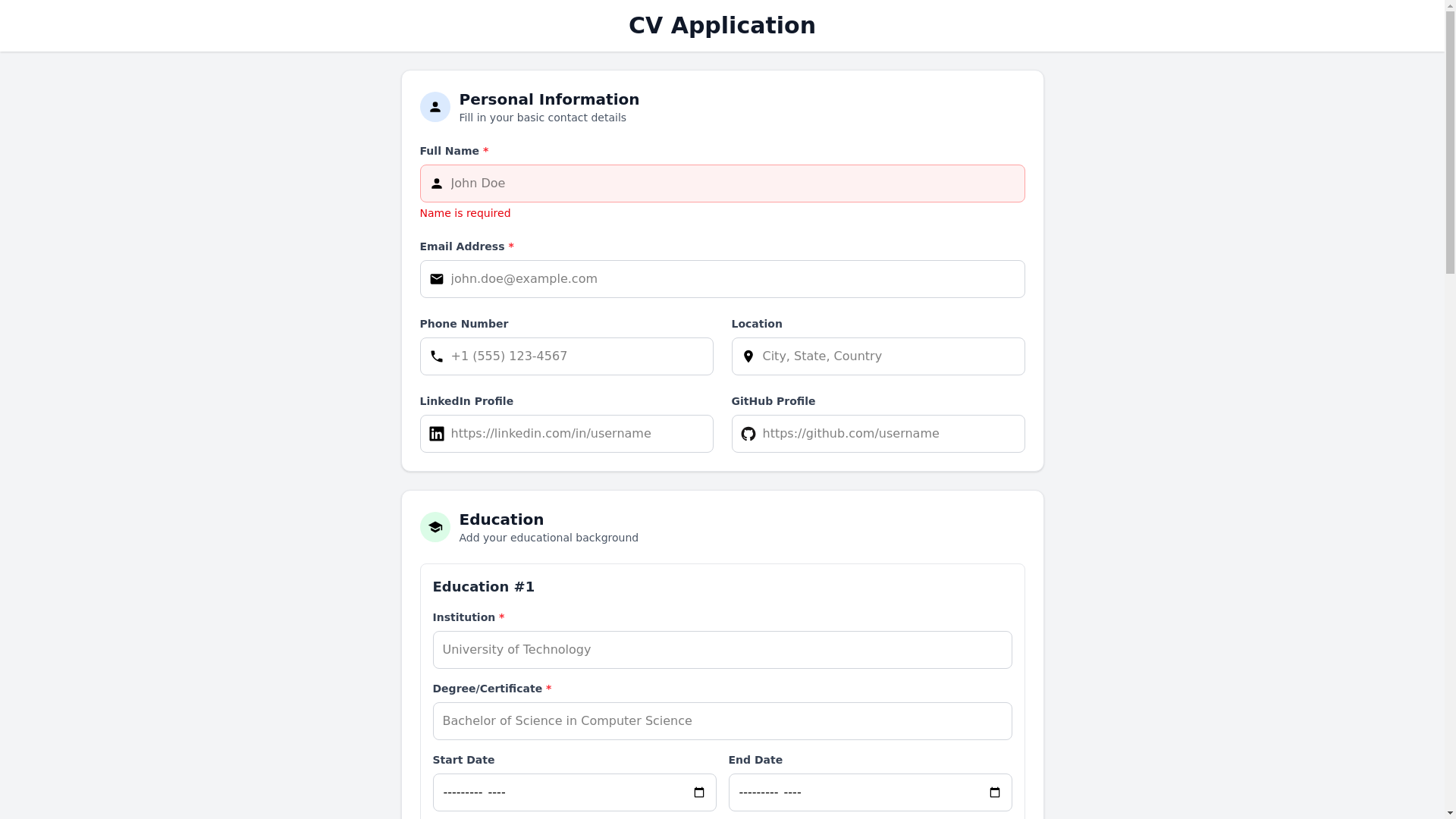Focus the Email Address input field
The height and width of the screenshot is (819, 1456).
(x=722, y=279)
